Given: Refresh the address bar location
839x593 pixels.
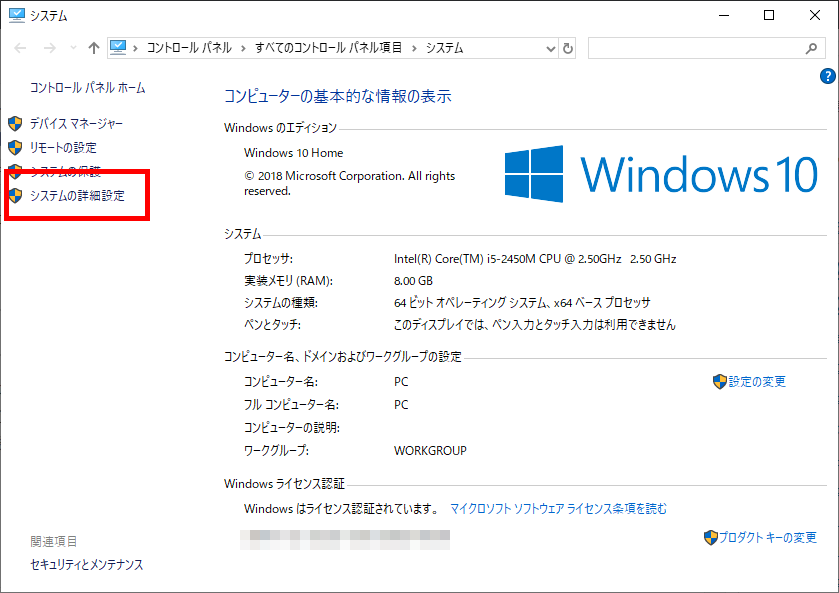Looking at the screenshot, I should click(x=568, y=48).
